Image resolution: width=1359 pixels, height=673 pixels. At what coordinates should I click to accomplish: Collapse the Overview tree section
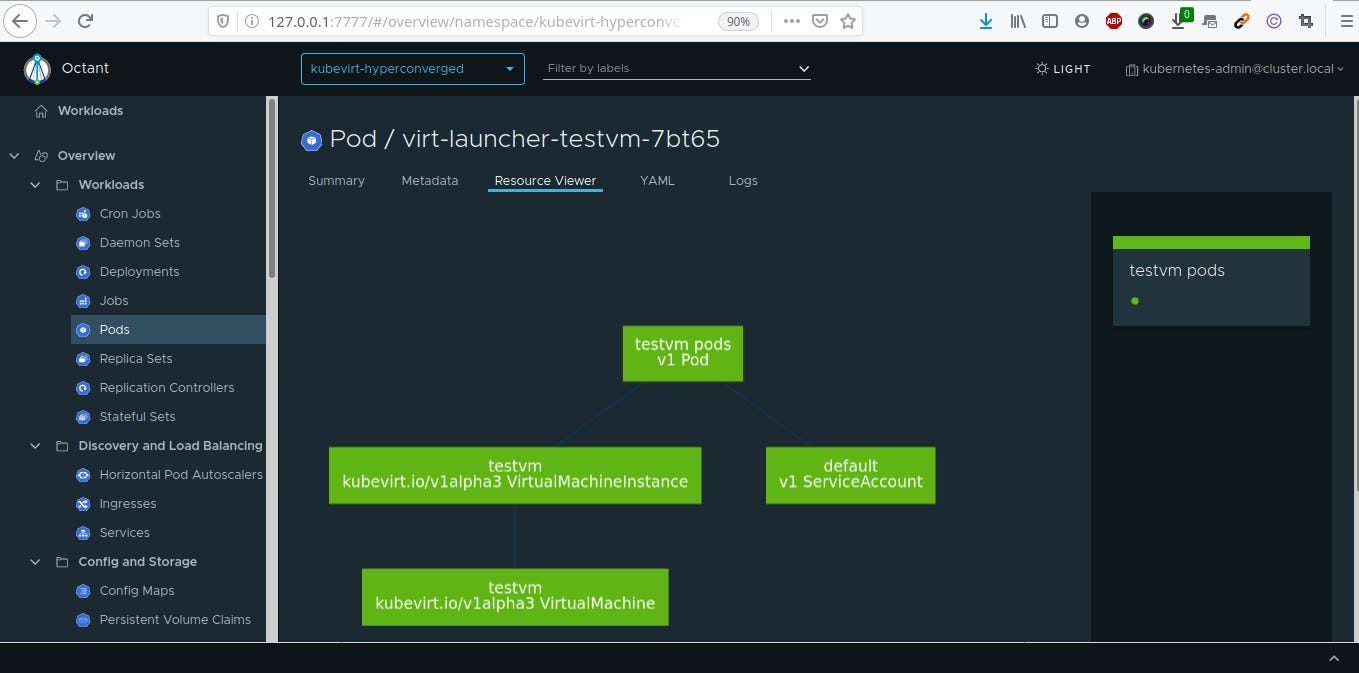point(14,156)
